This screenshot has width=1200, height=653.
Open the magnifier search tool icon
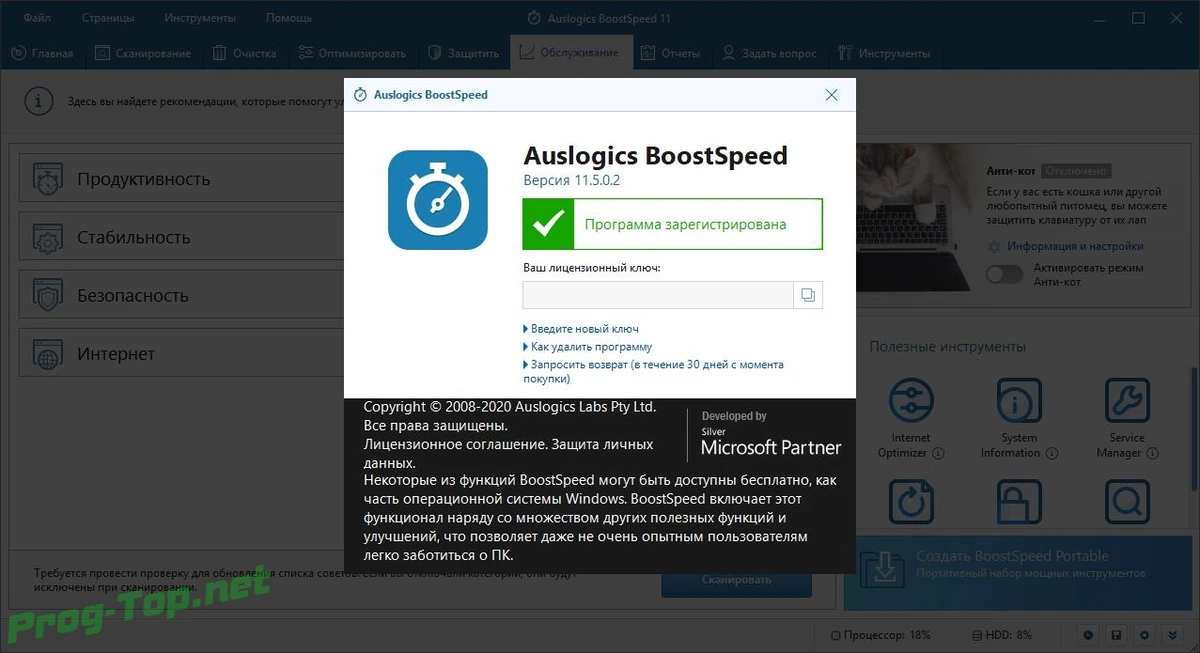coord(1127,503)
